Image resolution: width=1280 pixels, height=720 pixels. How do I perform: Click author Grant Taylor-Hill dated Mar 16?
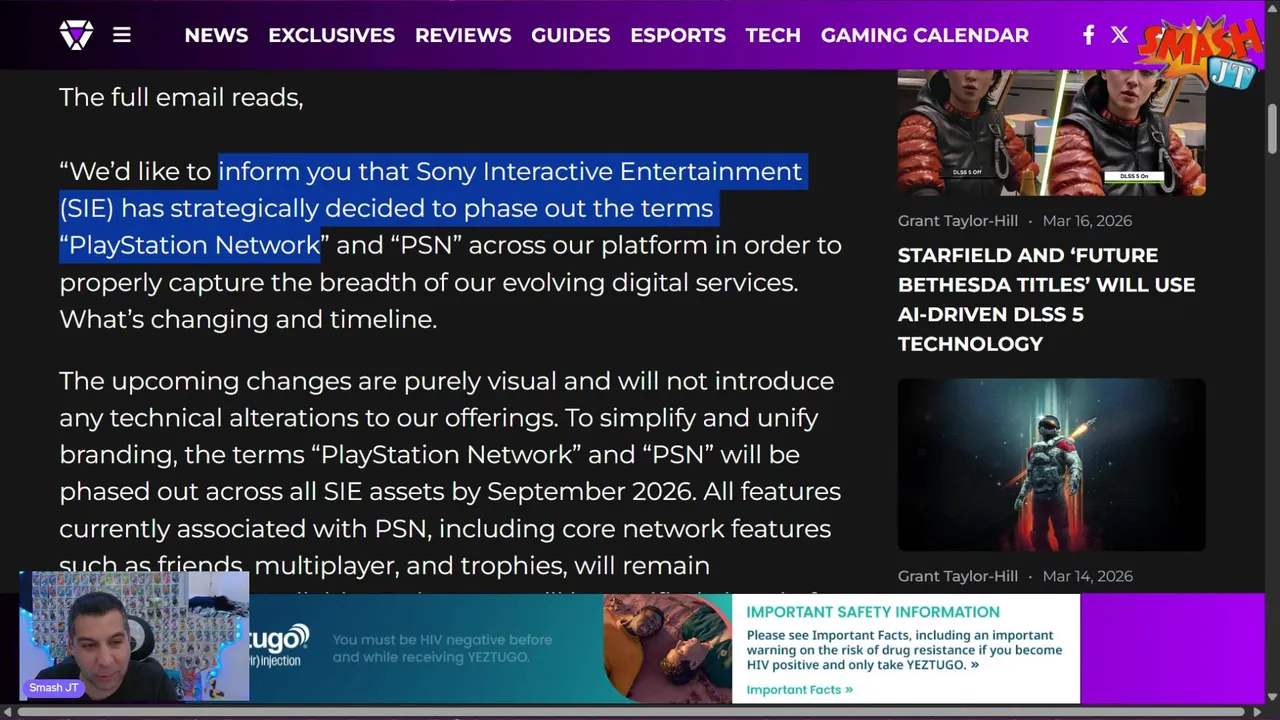(957, 220)
